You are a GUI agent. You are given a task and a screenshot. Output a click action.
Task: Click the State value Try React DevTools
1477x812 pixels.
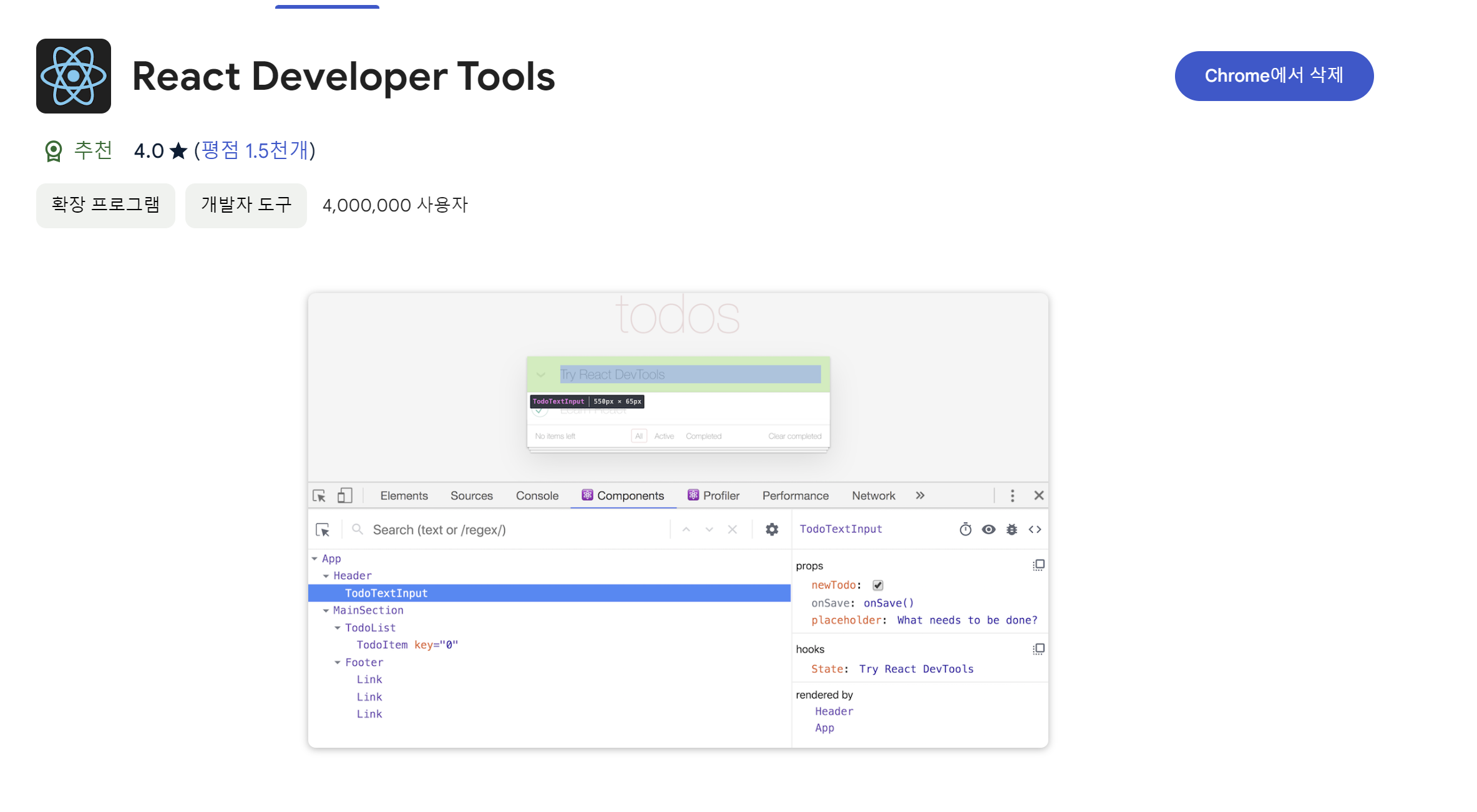(x=916, y=669)
